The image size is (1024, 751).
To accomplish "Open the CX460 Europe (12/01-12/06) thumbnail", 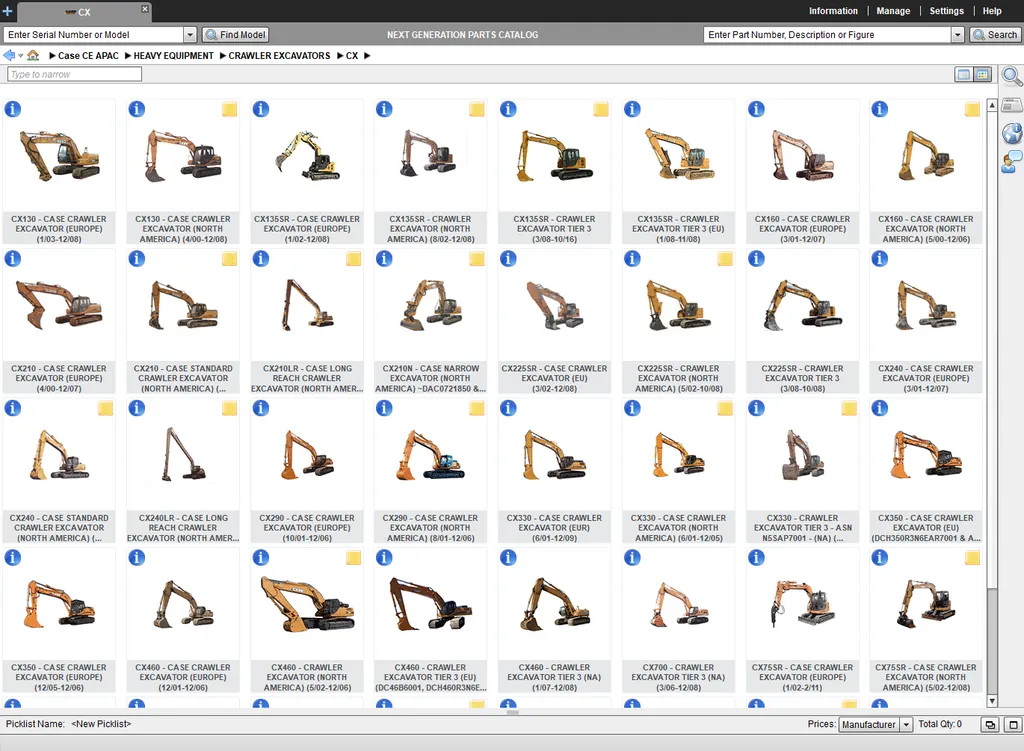I will tap(182, 605).
